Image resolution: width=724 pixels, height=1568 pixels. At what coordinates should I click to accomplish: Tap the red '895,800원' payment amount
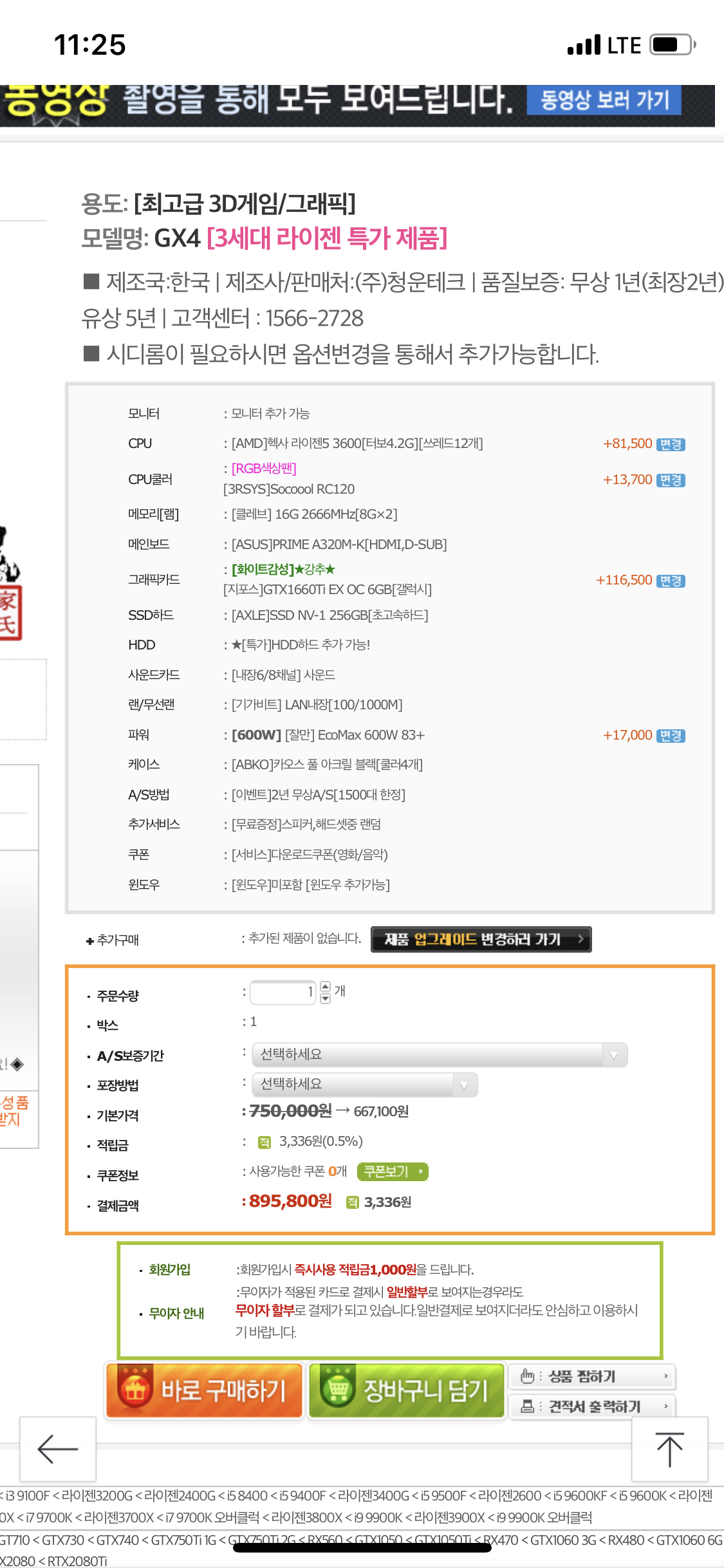tap(290, 1201)
